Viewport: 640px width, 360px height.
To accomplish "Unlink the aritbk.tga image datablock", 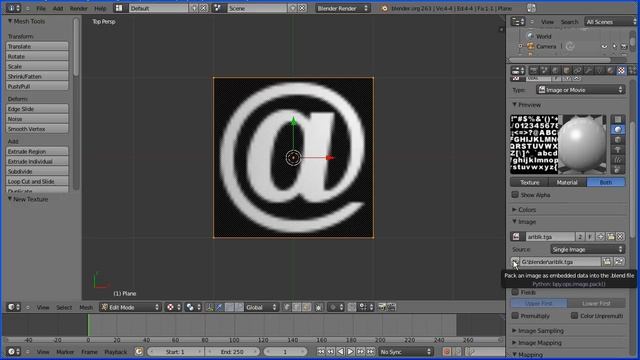I will click(x=620, y=236).
